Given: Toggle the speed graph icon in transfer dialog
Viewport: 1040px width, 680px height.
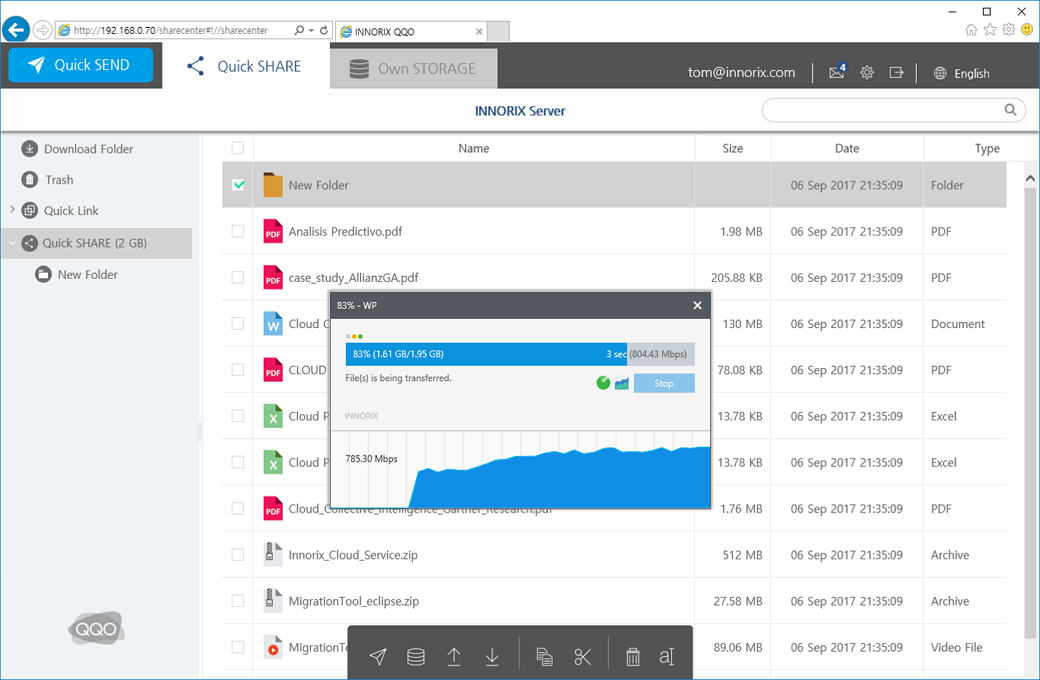Looking at the screenshot, I should coord(622,383).
